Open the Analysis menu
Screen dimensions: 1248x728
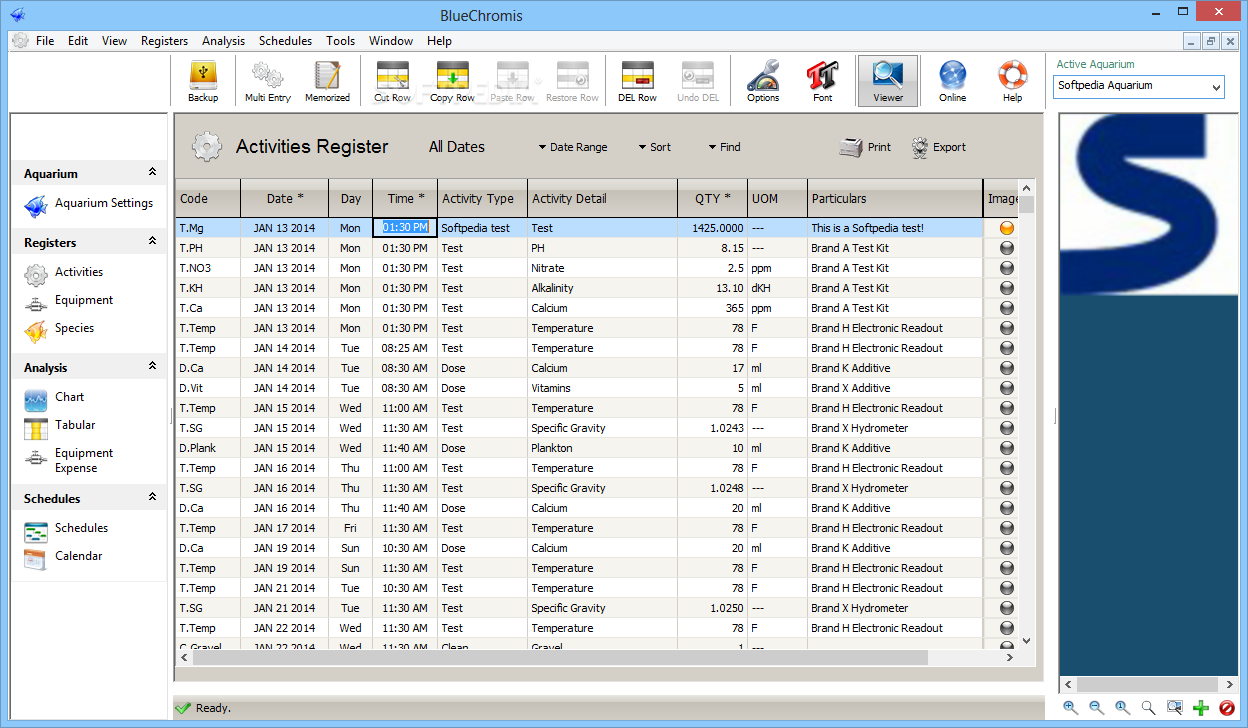(223, 41)
